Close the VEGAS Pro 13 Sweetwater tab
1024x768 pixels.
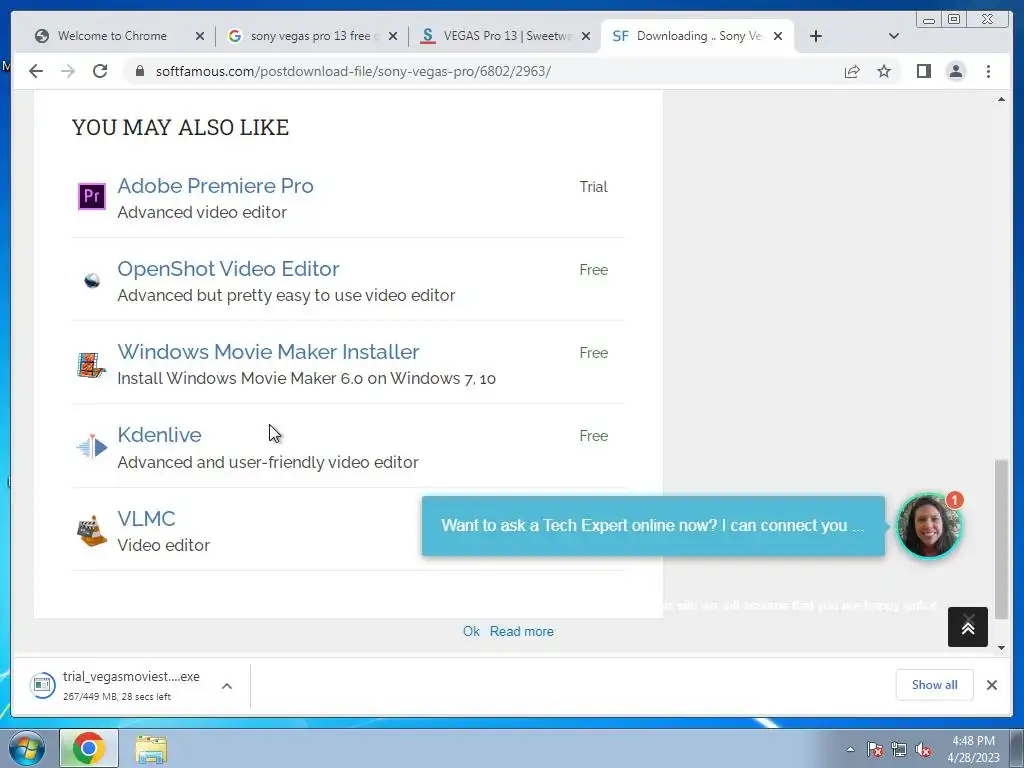586,37
